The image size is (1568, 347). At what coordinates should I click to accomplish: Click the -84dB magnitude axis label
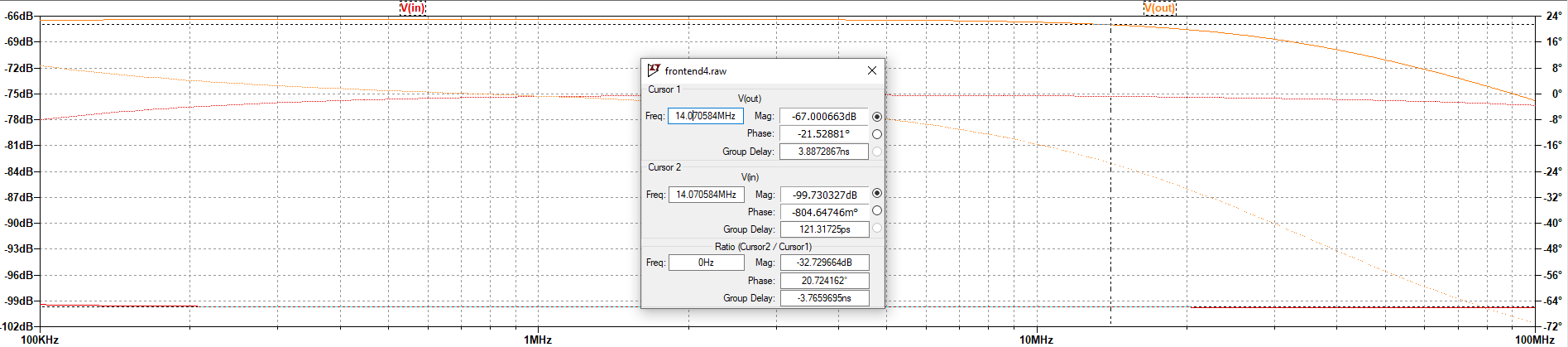click(19, 171)
